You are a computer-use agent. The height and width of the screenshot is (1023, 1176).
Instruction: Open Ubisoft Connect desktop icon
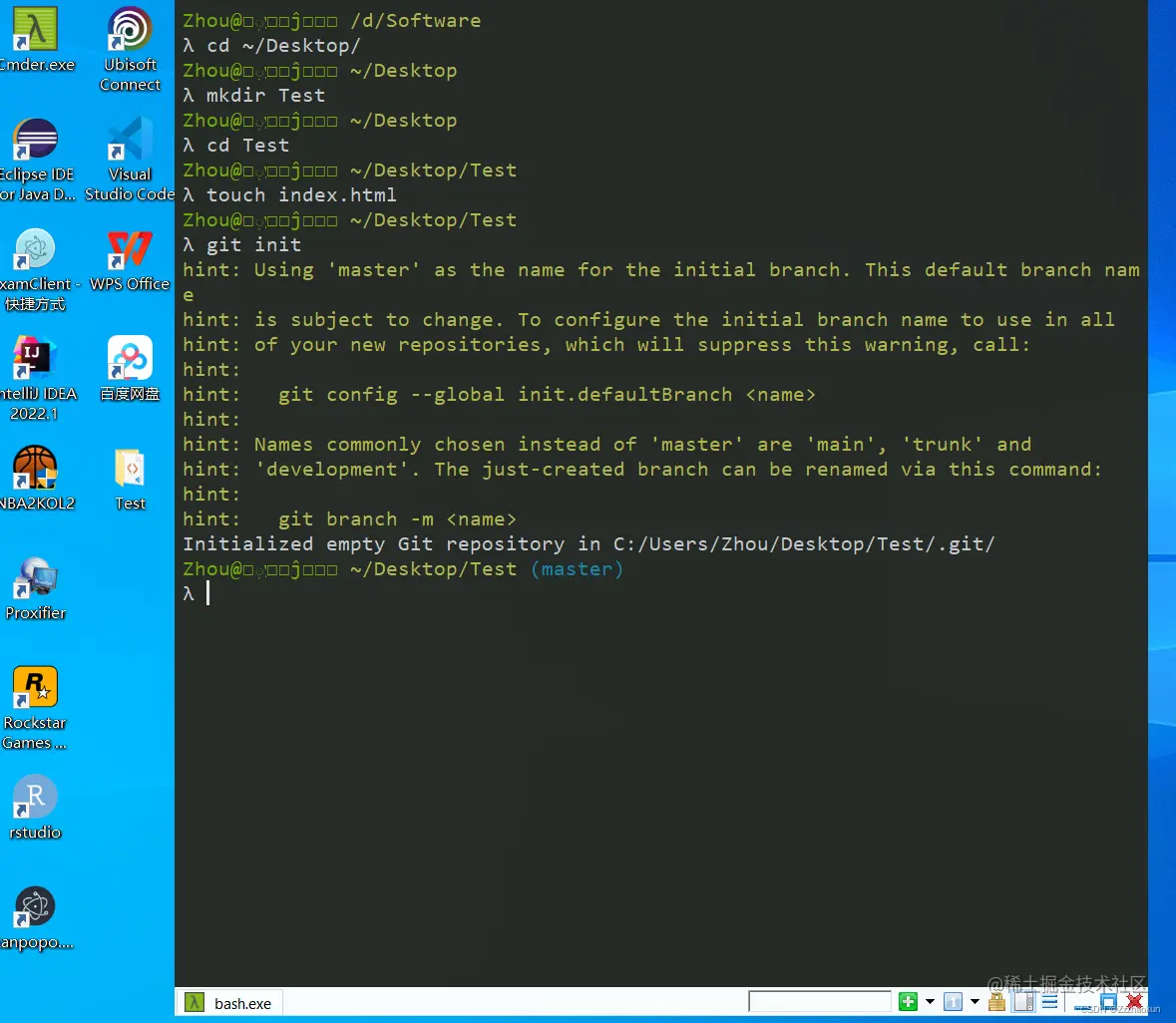pos(130,50)
